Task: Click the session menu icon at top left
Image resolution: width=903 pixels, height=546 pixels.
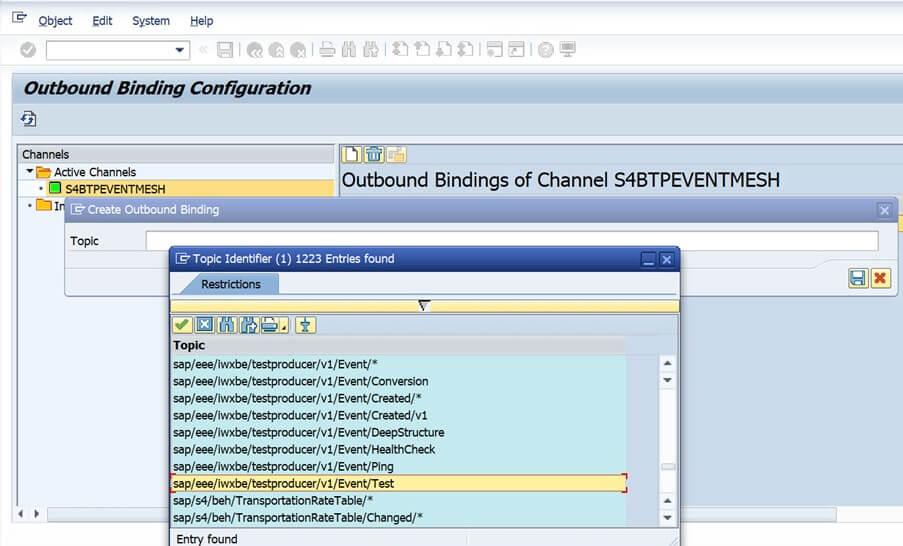Action: (20, 18)
